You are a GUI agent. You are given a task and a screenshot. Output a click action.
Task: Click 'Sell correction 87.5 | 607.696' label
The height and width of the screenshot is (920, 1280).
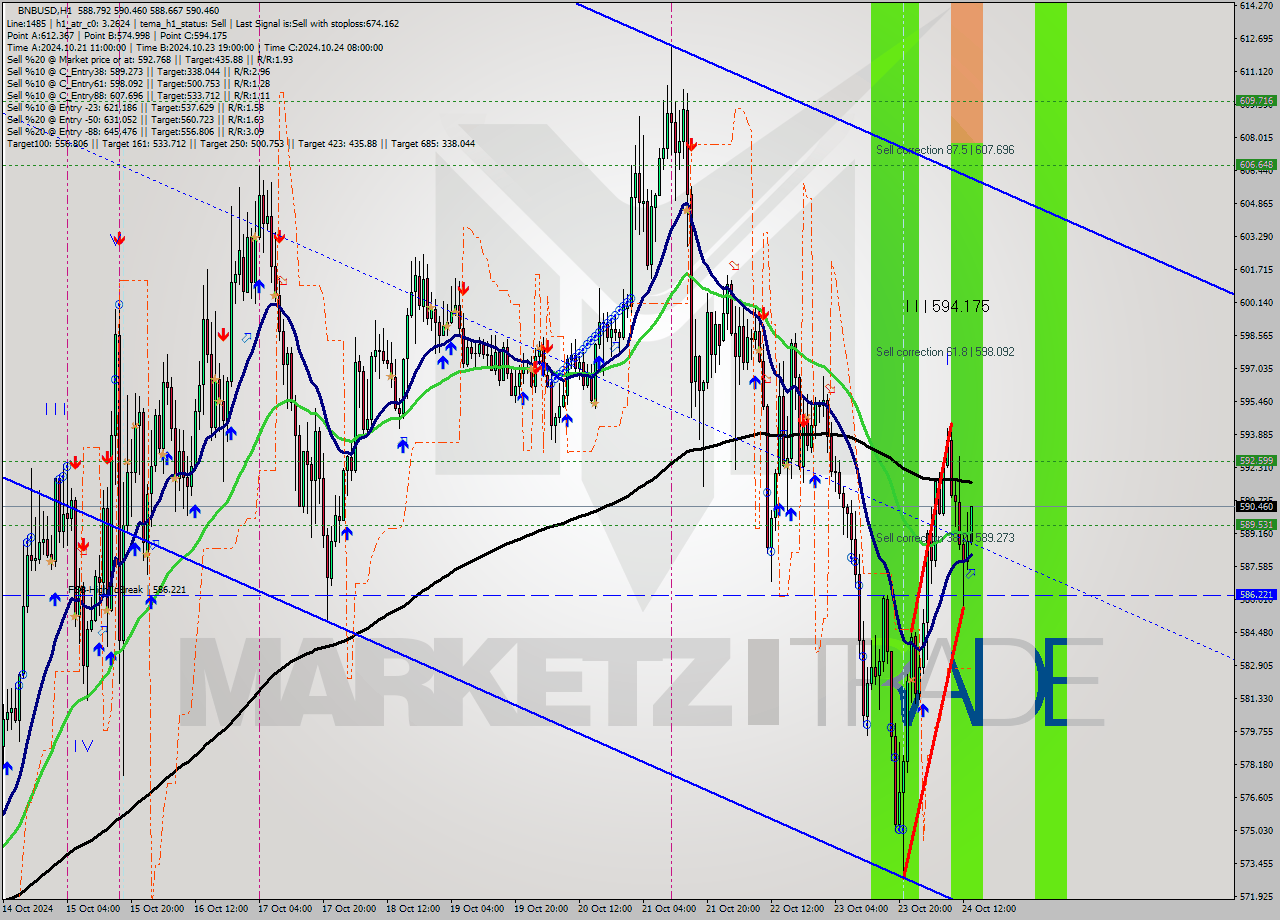[x=945, y=150]
